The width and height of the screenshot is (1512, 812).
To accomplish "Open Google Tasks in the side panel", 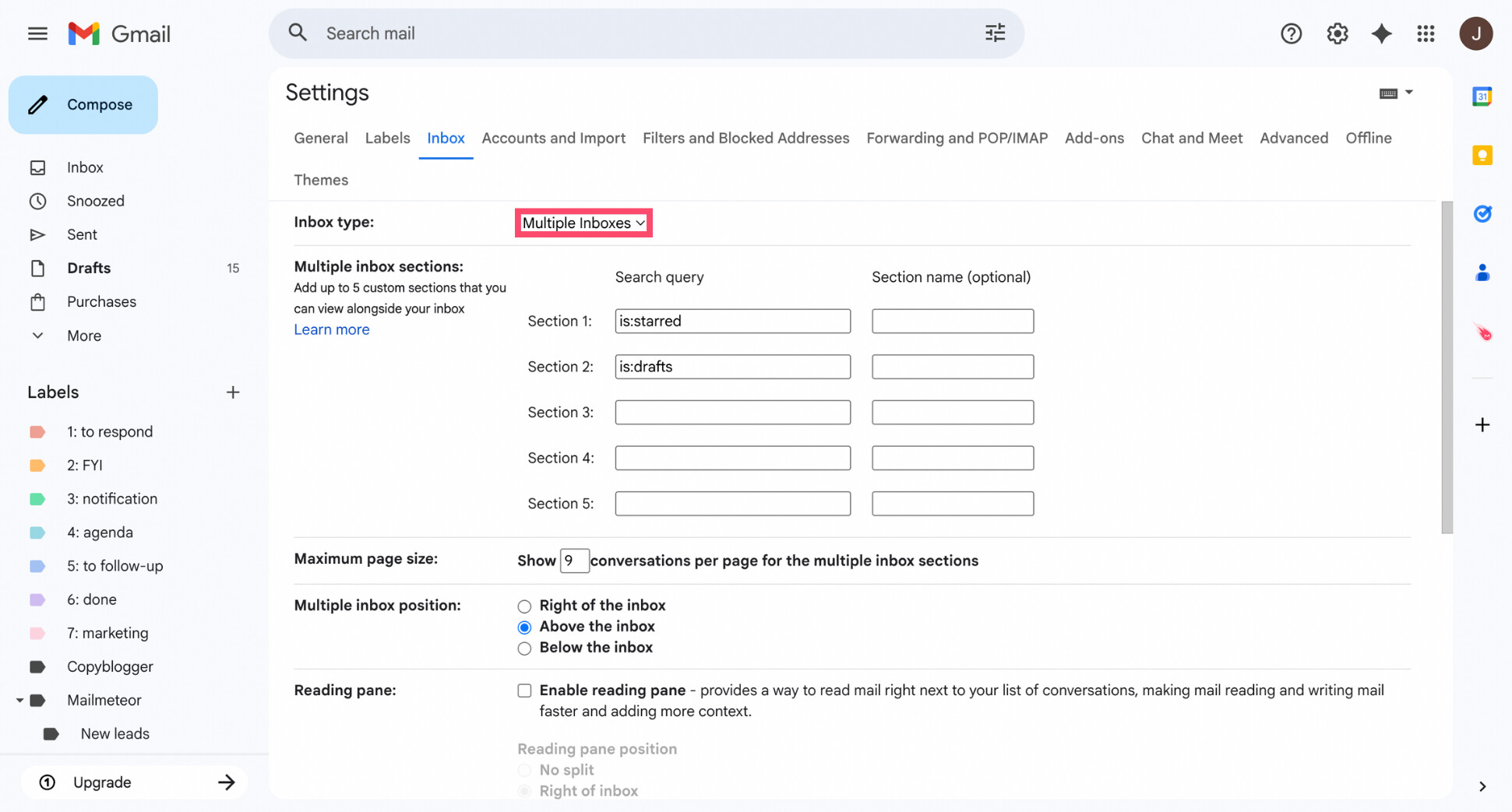I will point(1482,213).
